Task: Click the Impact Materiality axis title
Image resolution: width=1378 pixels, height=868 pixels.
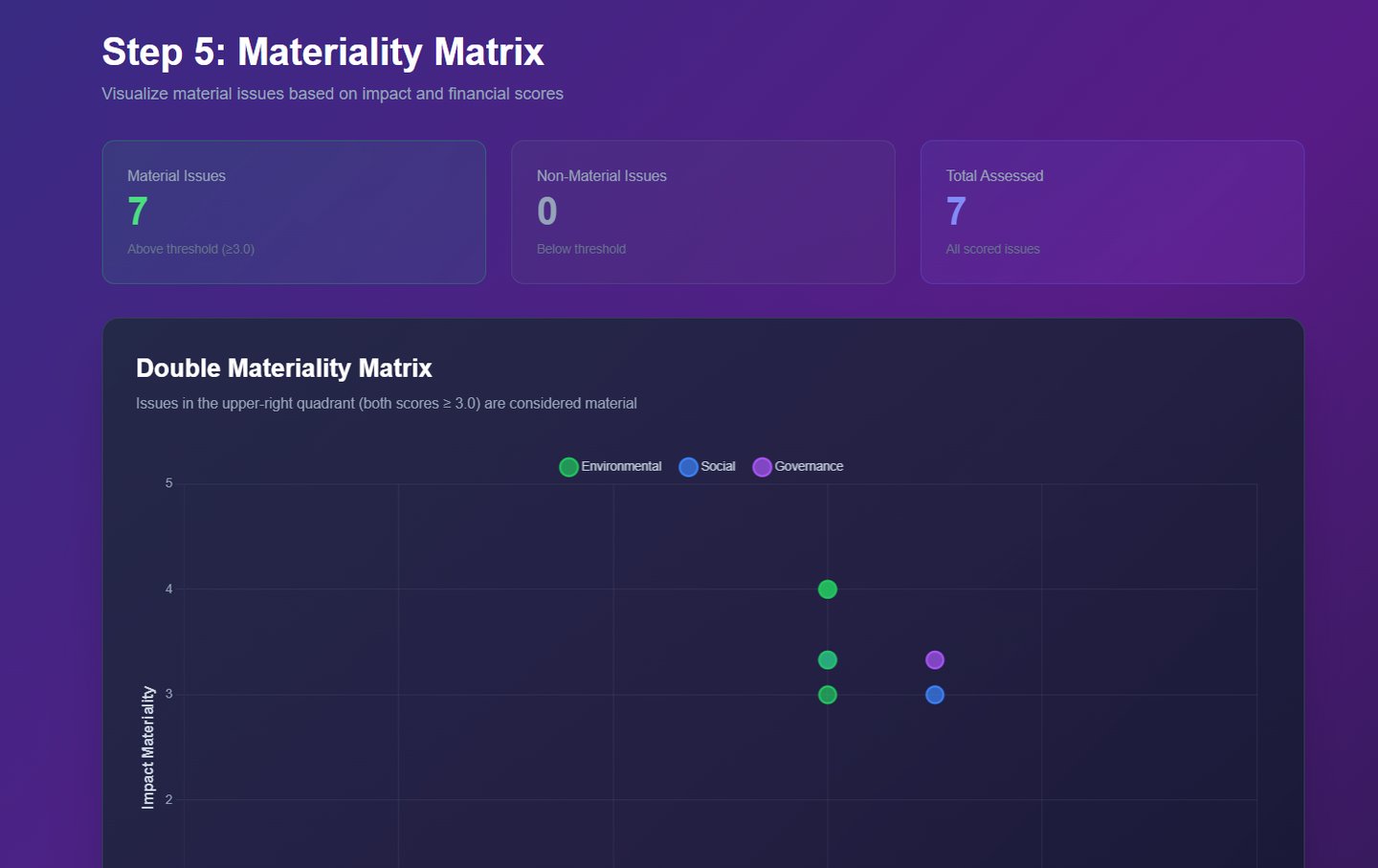Action: [x=148, y=747]
